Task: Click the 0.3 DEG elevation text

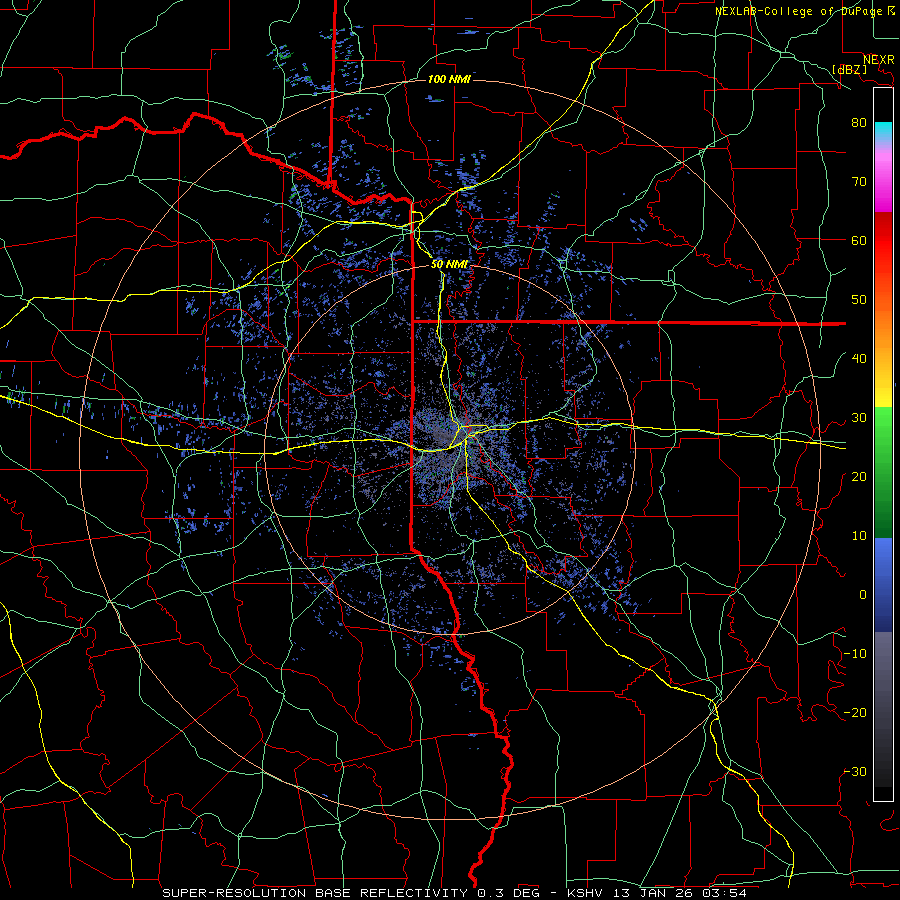Action: point(509,893)
